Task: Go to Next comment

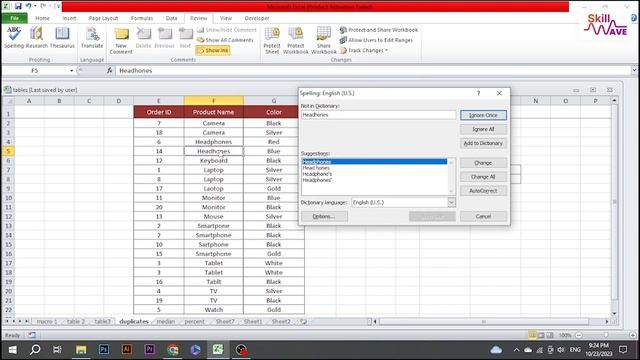Action: tap(185, 38)
